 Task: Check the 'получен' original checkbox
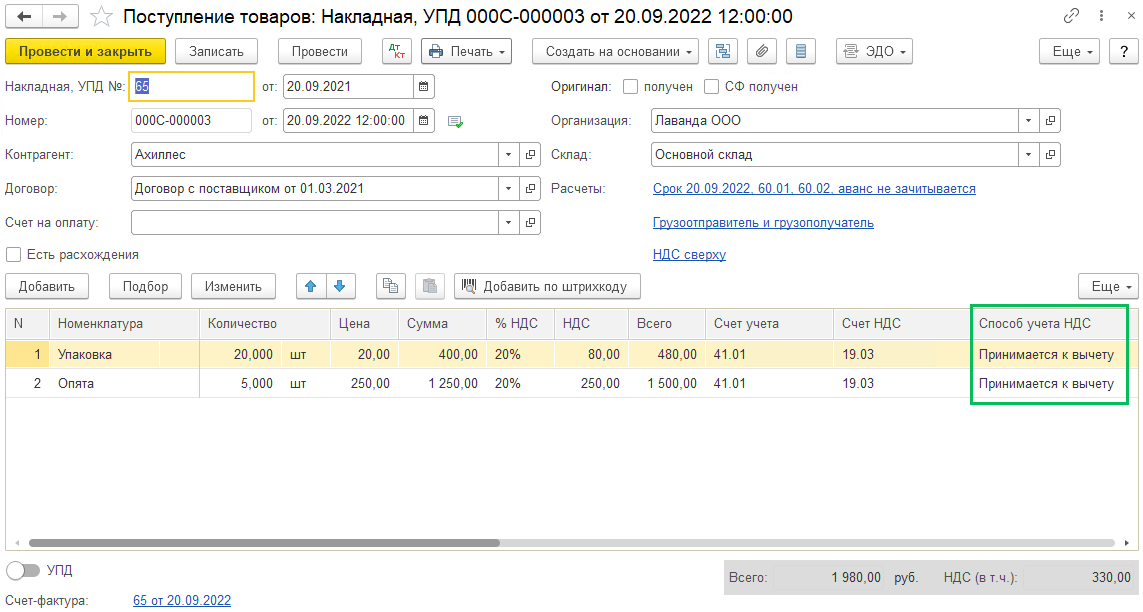pos(630,87)
